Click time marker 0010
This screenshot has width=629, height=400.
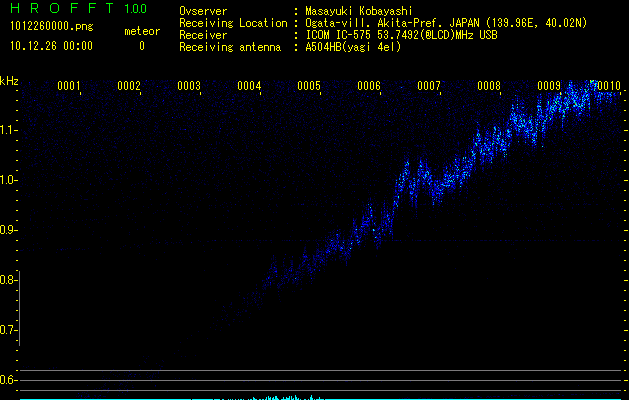[x=609, y=85]
